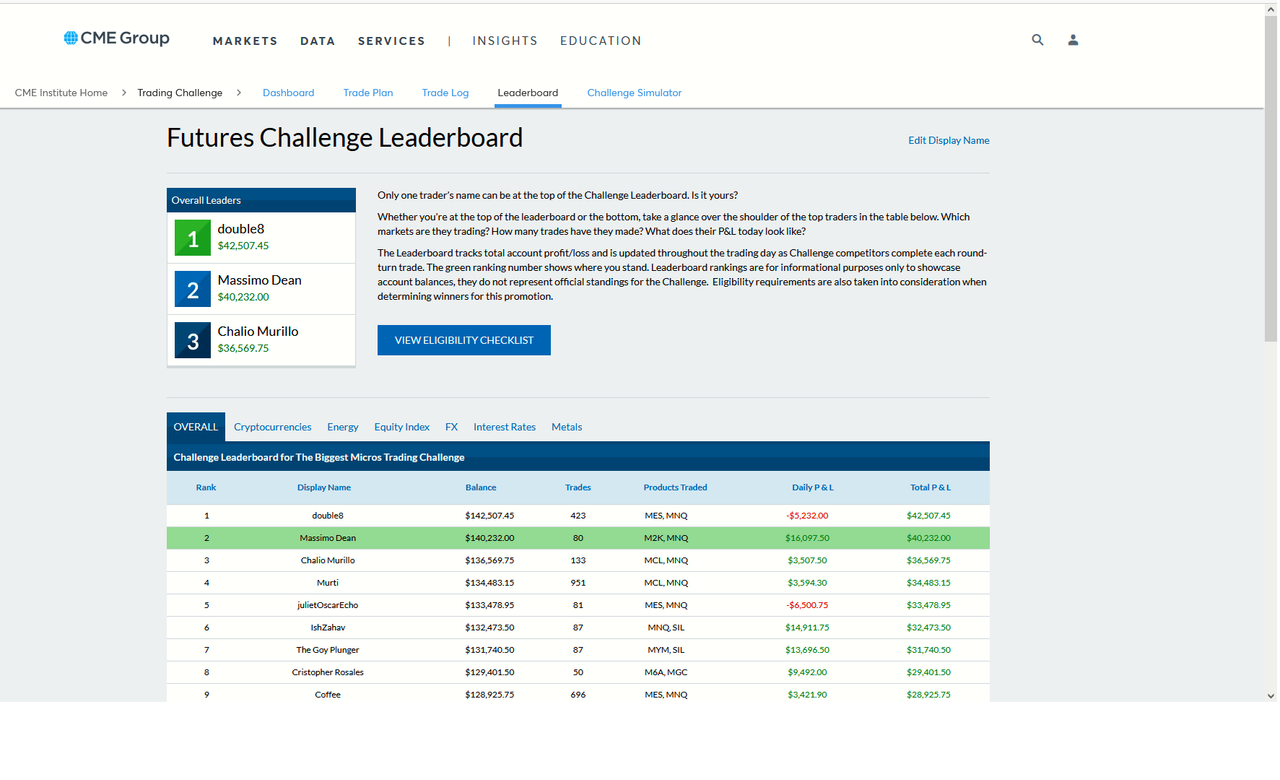Click the Rank column header
Screen dimensions: 1280x780
[x=206, y=488]
